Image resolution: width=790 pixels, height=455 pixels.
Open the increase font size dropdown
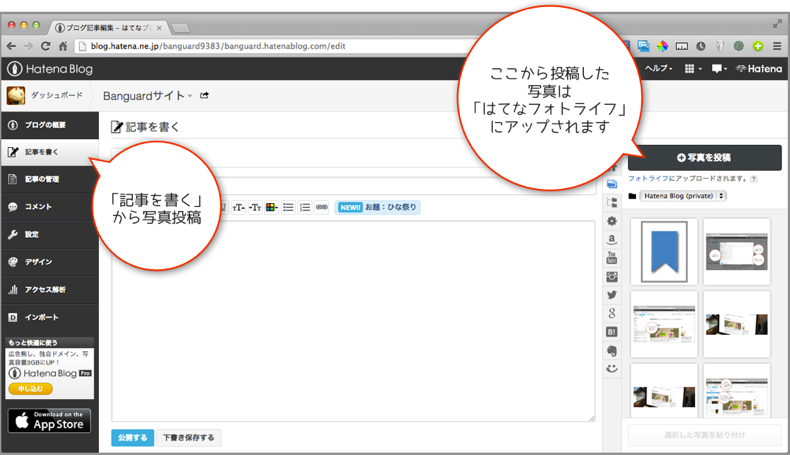[238, 207]
